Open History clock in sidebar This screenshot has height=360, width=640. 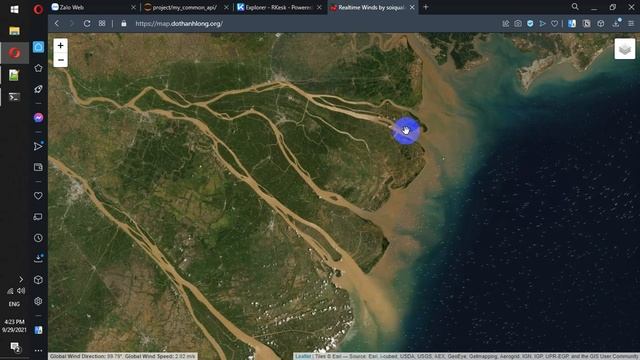coord(38,238)
